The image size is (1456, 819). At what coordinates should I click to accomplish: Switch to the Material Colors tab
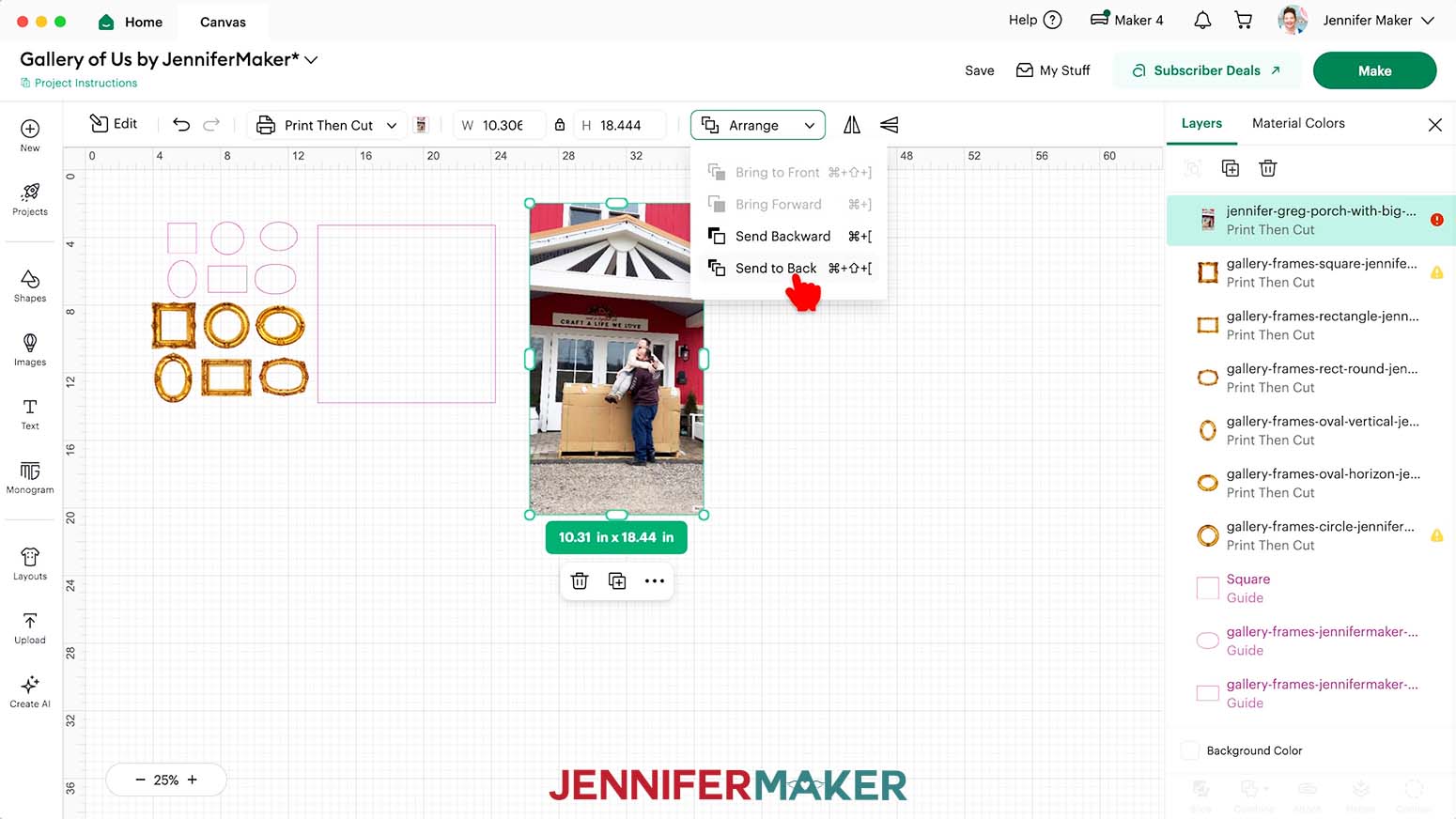(1298, 123)
